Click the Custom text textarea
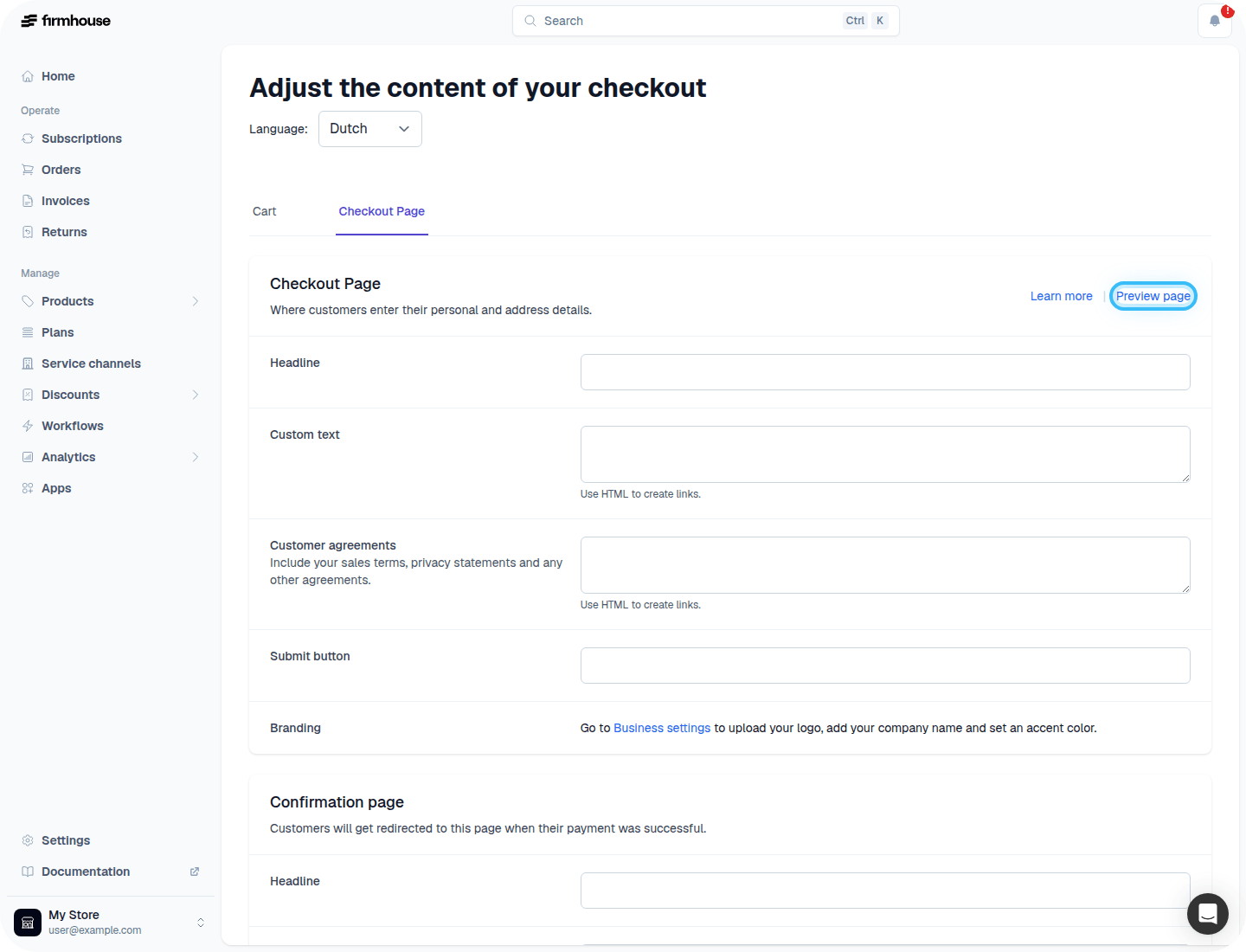 (885, 454)
